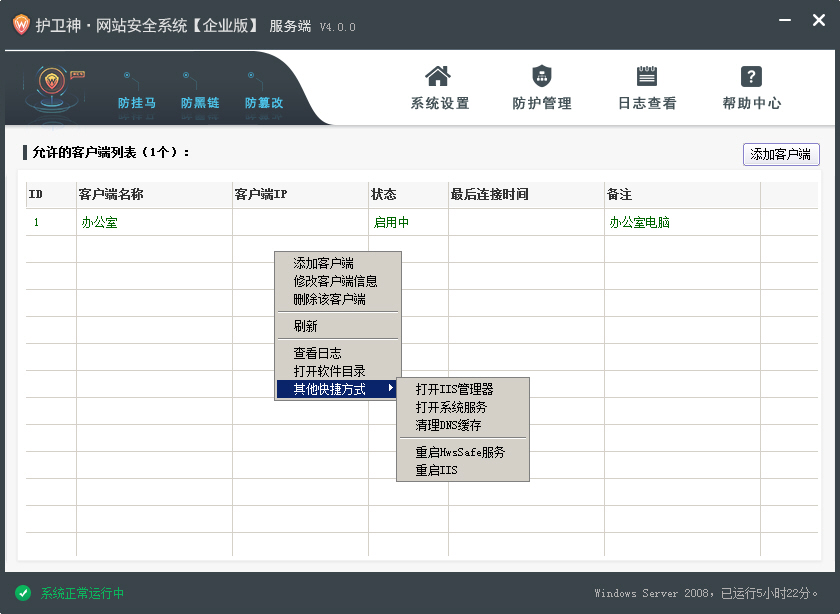Click the green status checkmark icon
The width and height of the screenshot is (840, 614).
click(x=23, y=593)
